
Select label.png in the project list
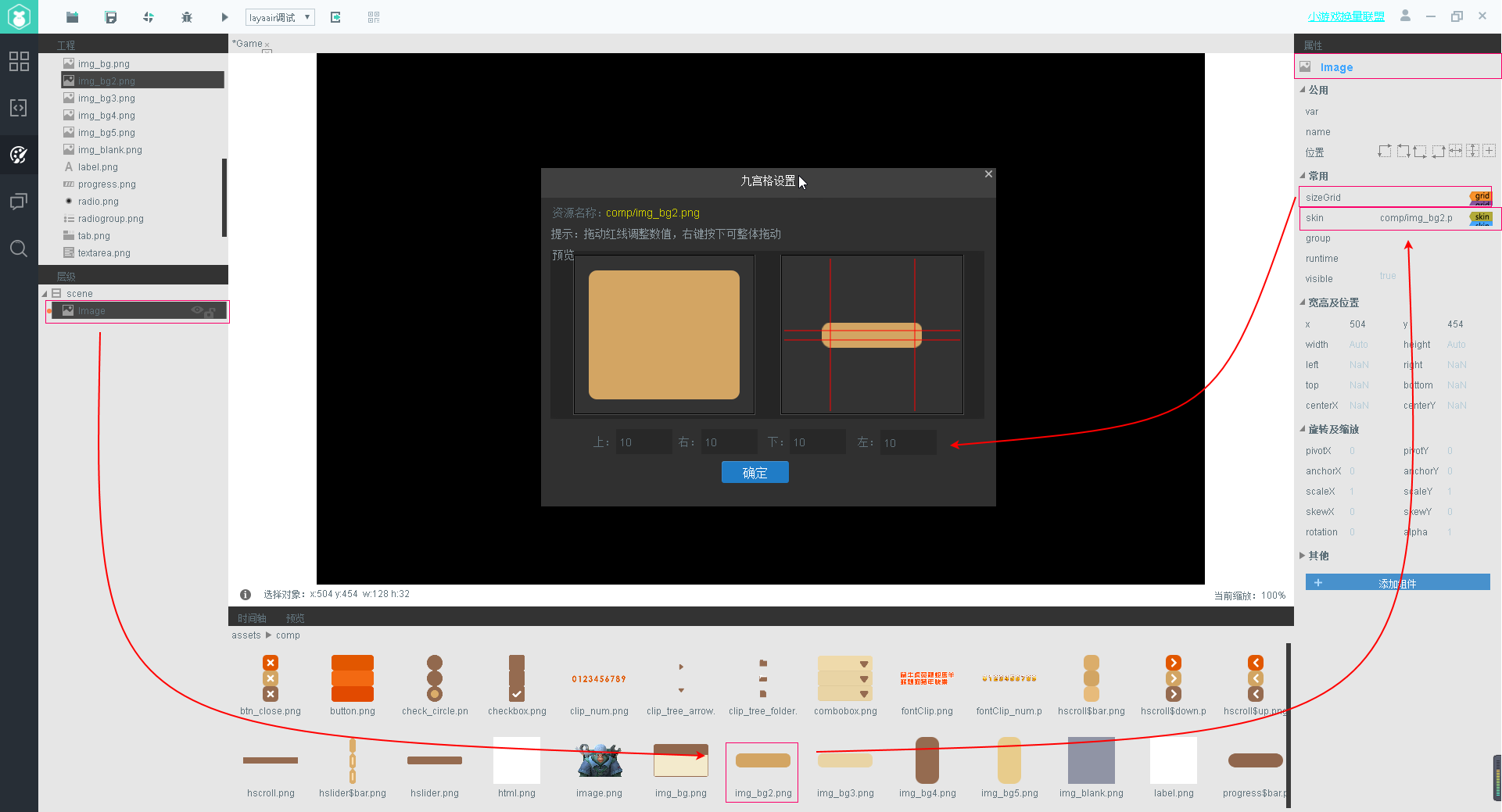(98, 167)
